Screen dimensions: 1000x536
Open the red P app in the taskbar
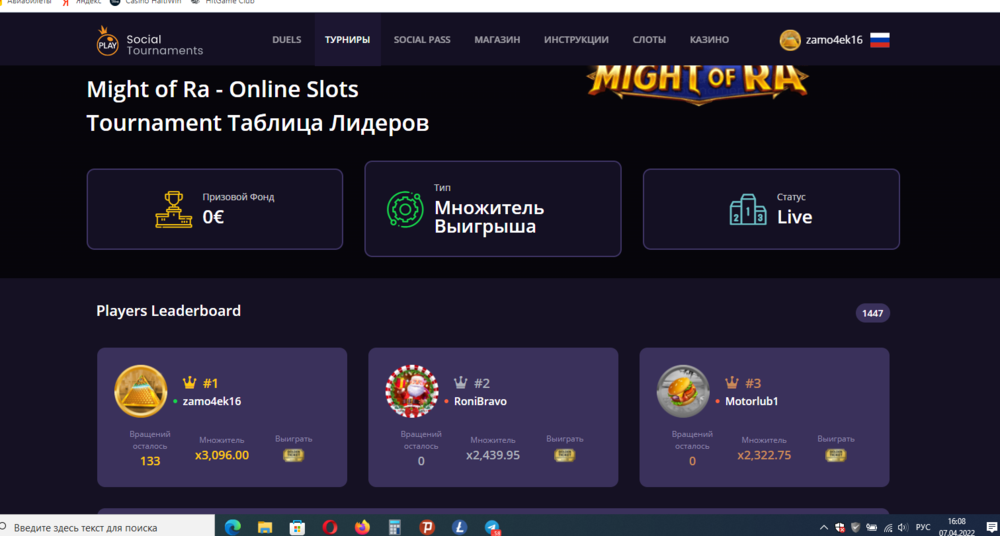(427, 527)
